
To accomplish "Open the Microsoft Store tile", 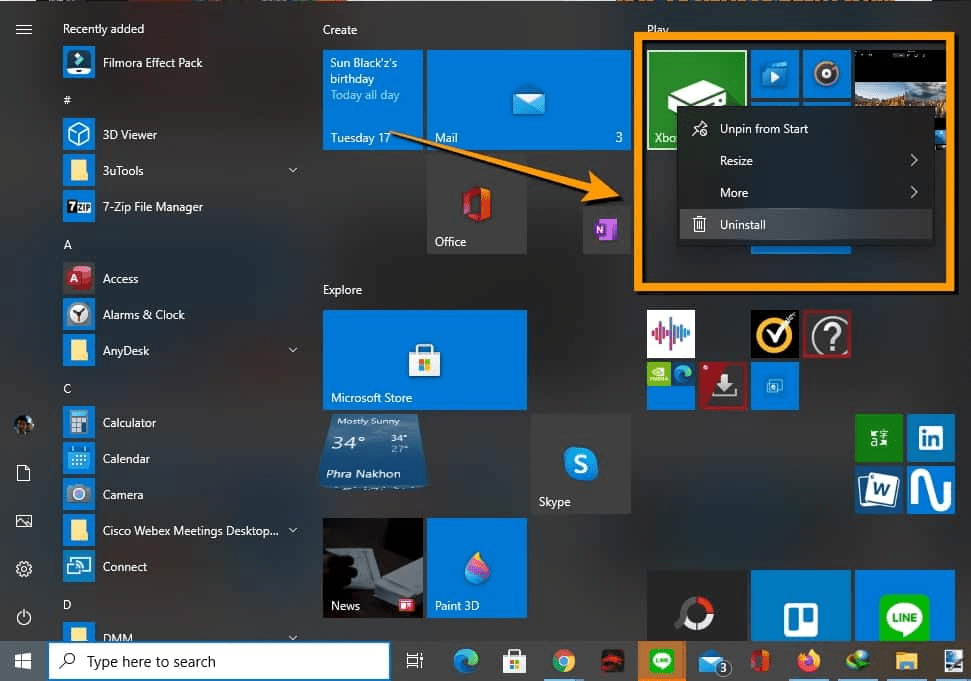I will [424, 360].
